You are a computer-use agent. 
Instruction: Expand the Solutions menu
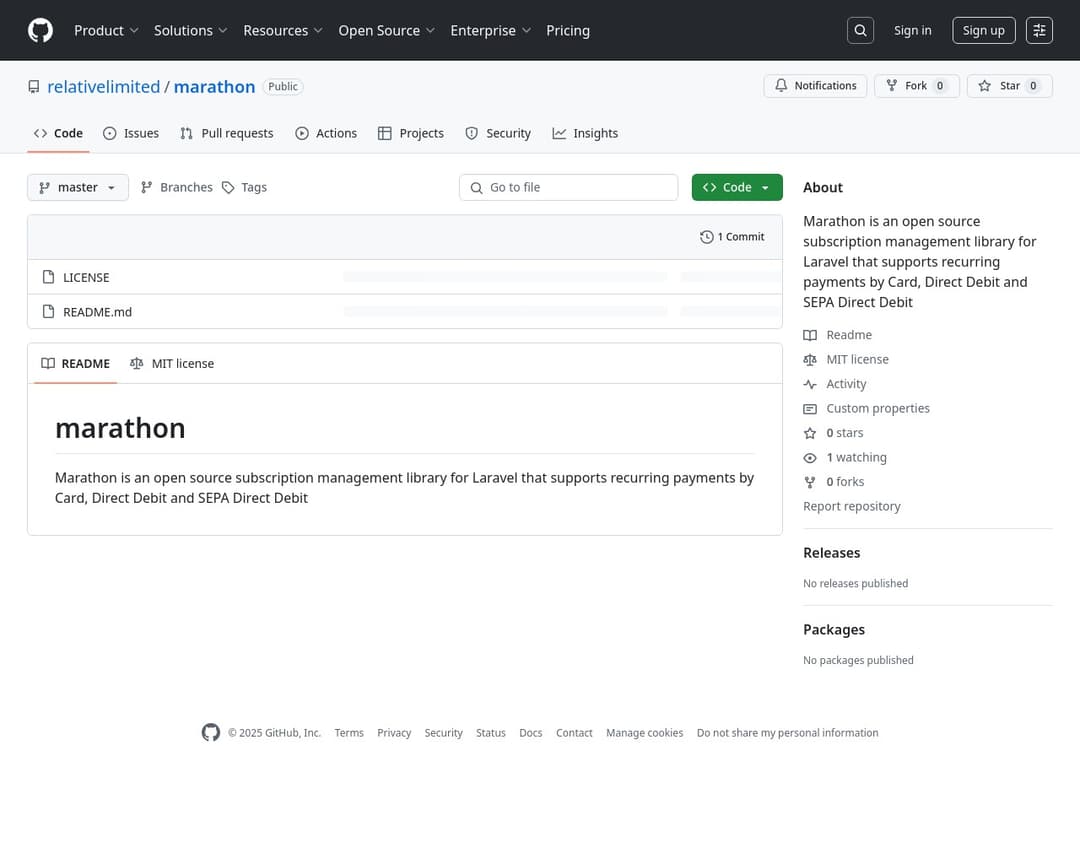pyautogui.click(x=190, y=30)
